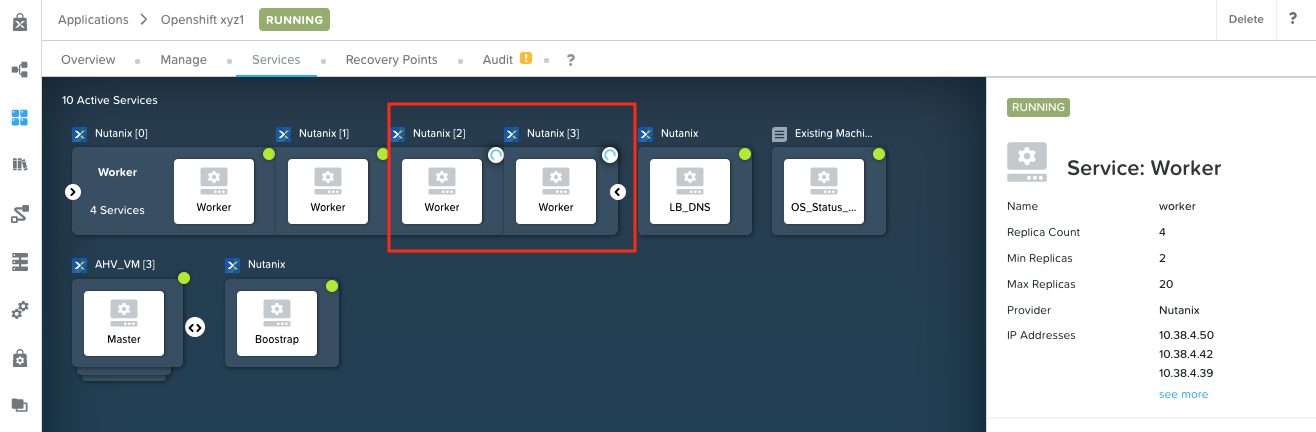Screen dimensions: 1316x432
Task: Click the see more IP addresses link
Action: [x=1183, y=395]
